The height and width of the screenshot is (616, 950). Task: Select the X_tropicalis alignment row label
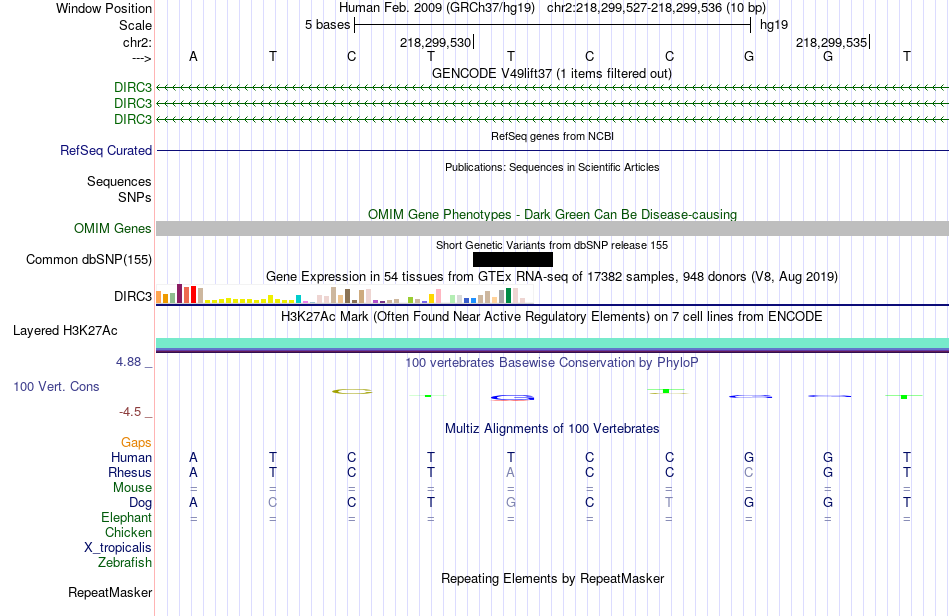[118, 548]
